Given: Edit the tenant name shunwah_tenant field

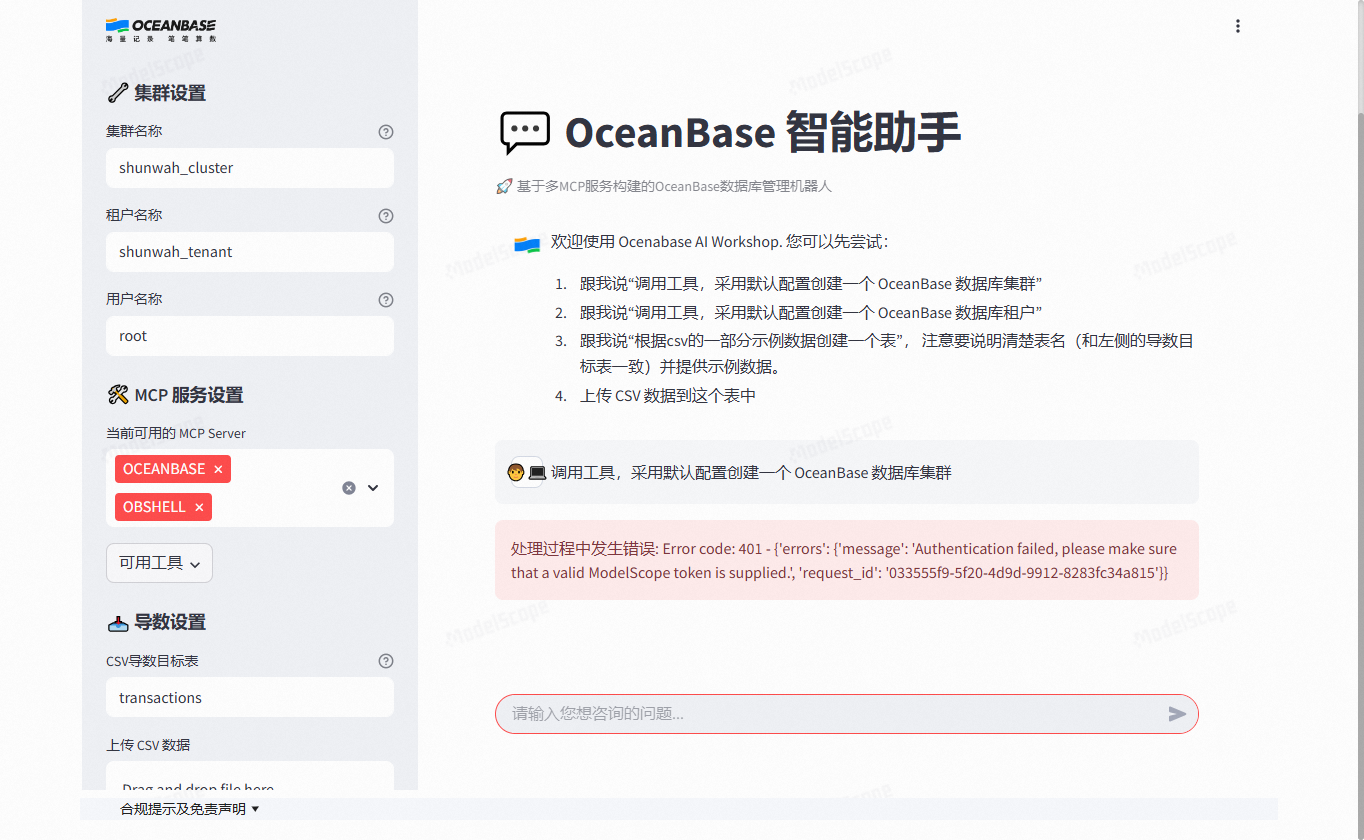Looking at the screenshot, I should [x=250, y=252].
